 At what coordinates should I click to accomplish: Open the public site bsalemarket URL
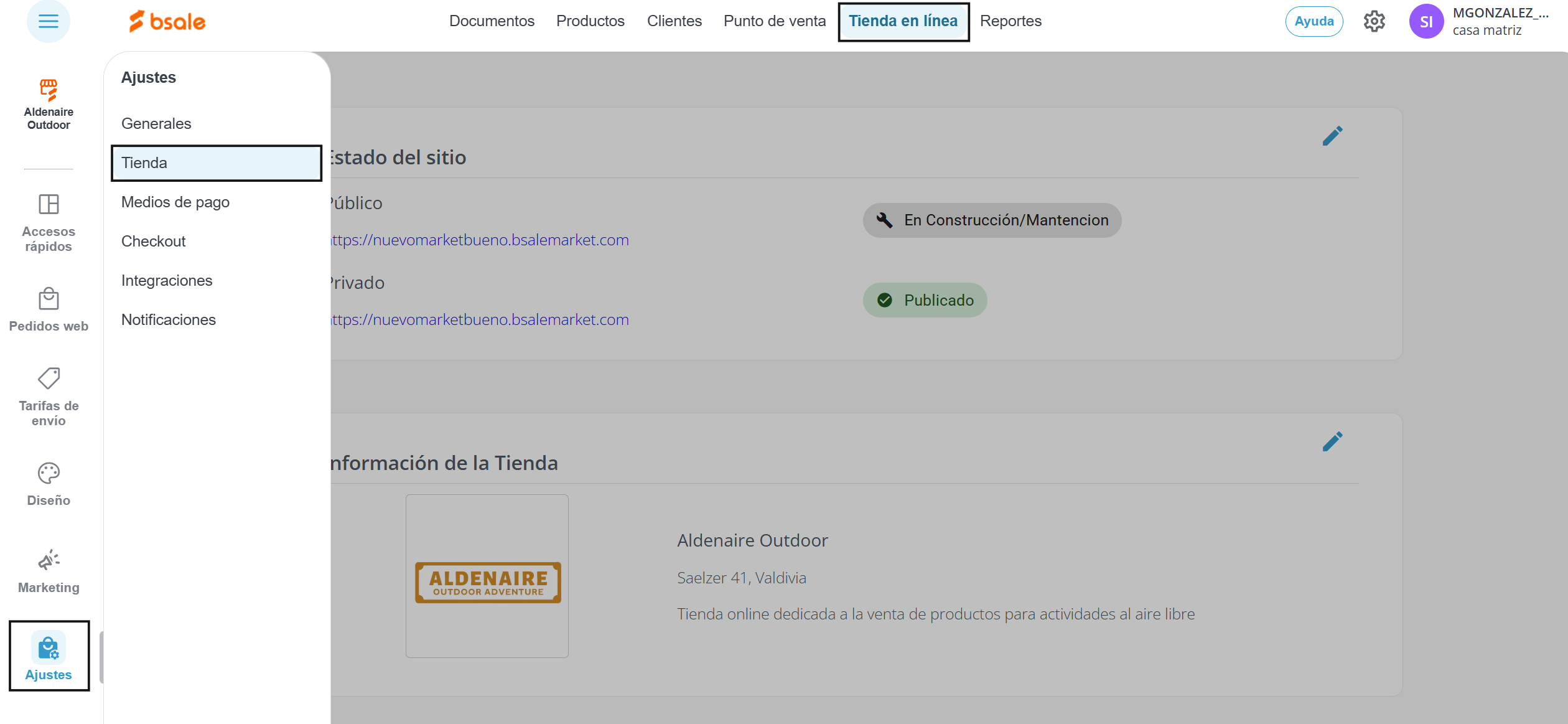[479, 240]
